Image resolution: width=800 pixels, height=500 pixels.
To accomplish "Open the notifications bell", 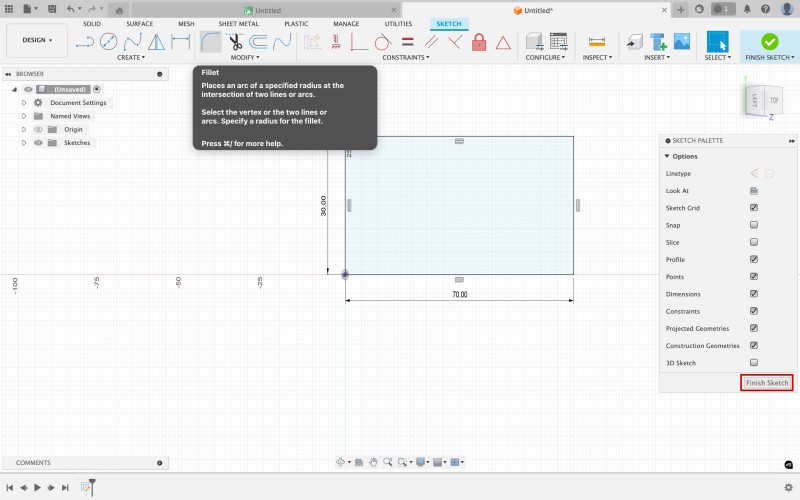I will pyautogui.click(x=747, y=9).
